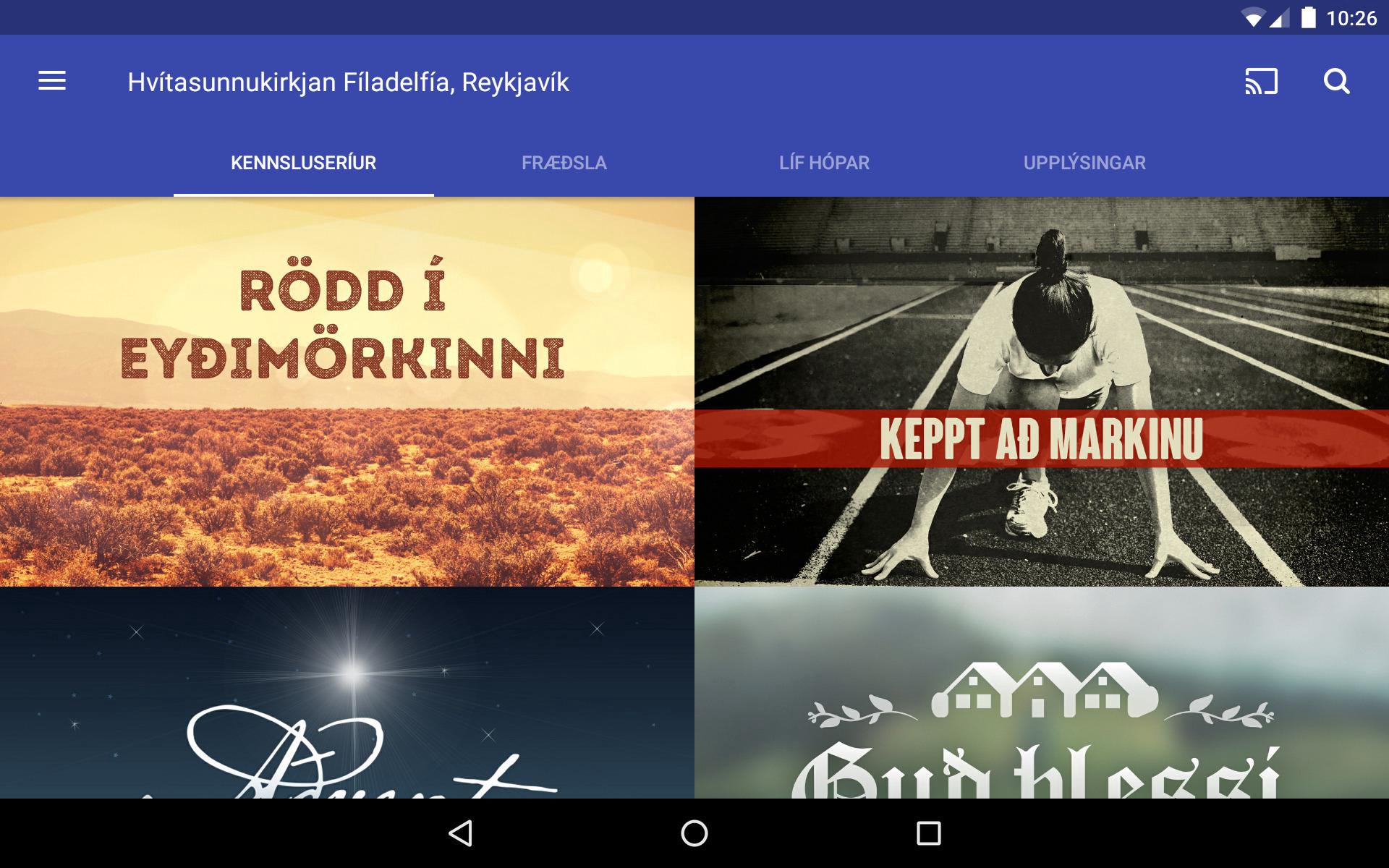Tap the Android home circle button
Viewport: 1389px width, 868px height.
[x=694, y=833]
